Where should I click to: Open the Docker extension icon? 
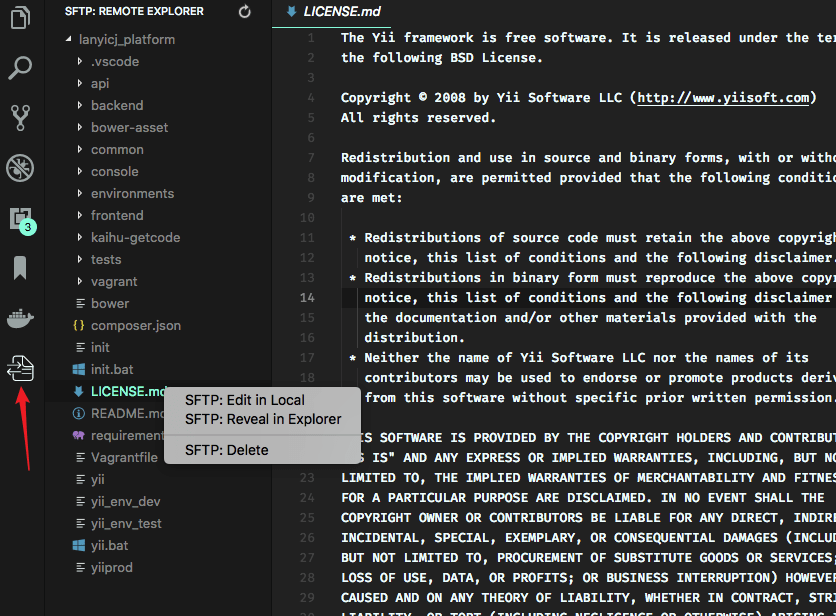21,318
